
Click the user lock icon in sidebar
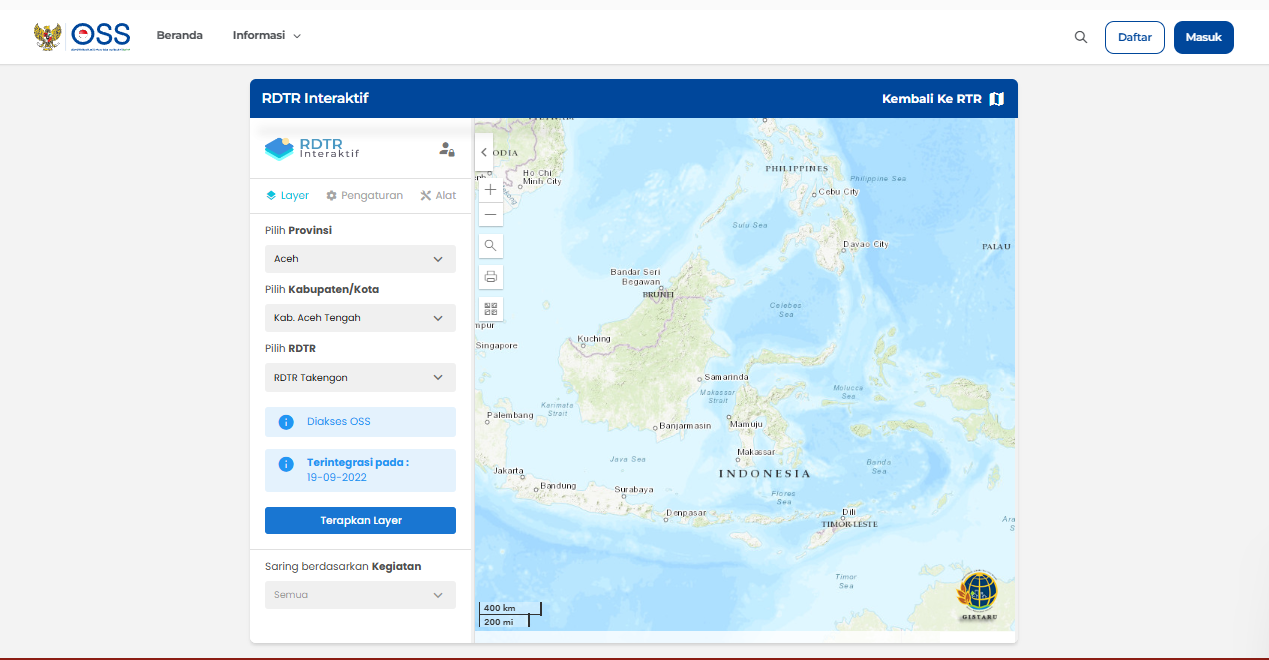447,149
